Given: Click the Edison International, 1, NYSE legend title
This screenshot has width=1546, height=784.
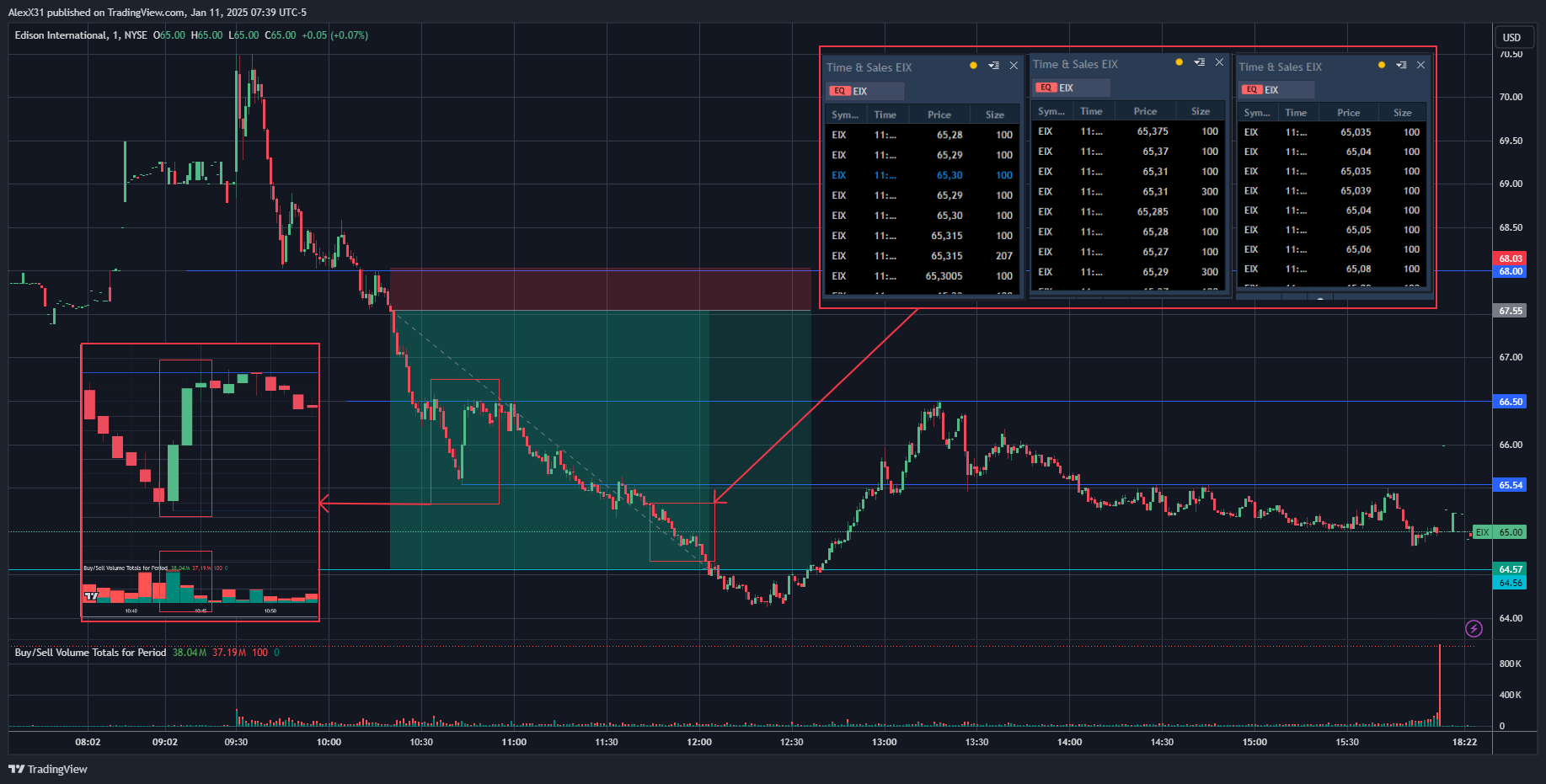Looking at the screenshot, I should (x=81, y=35).
